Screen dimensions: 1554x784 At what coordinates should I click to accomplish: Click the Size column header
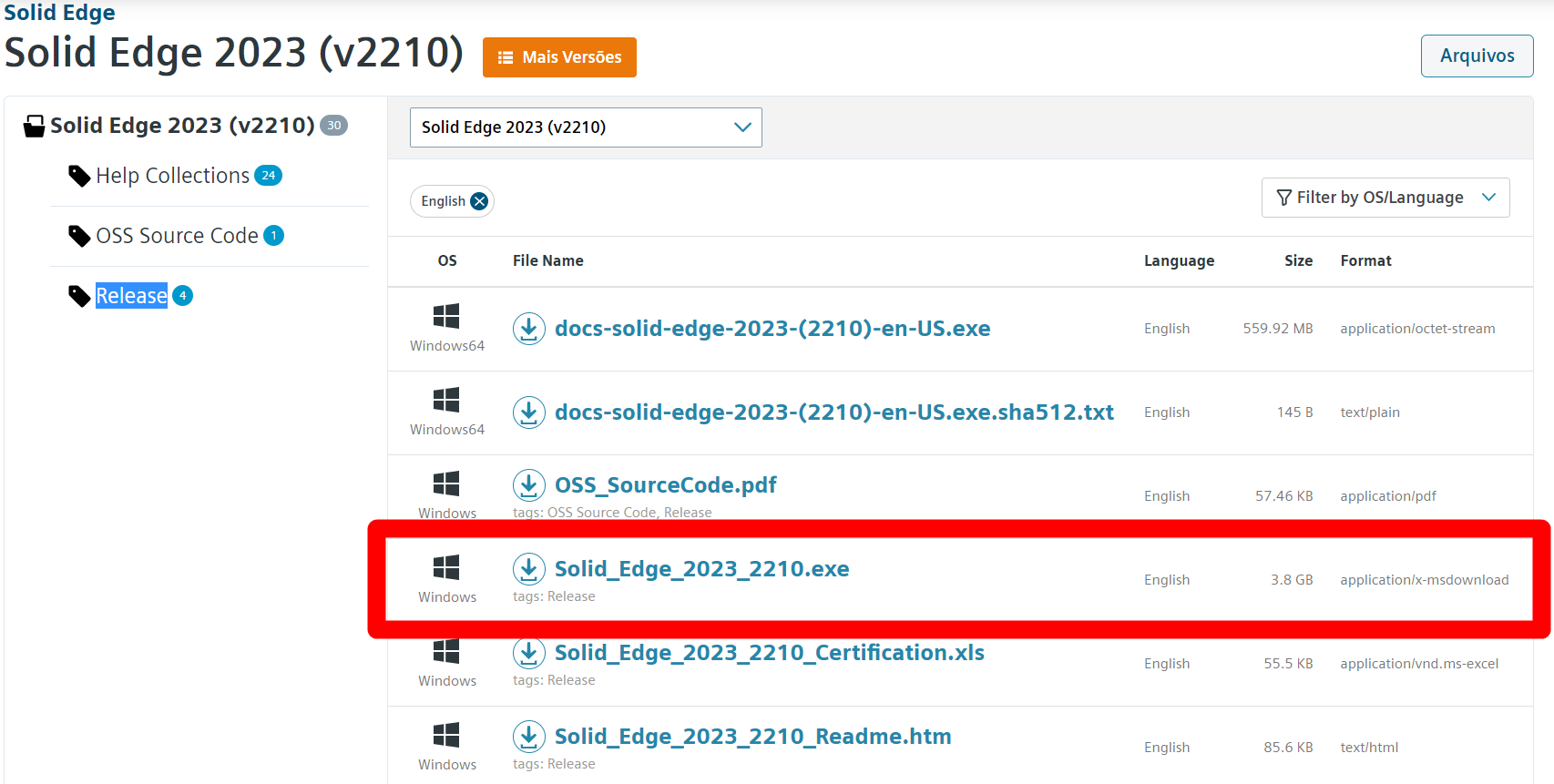[1299, 261]
